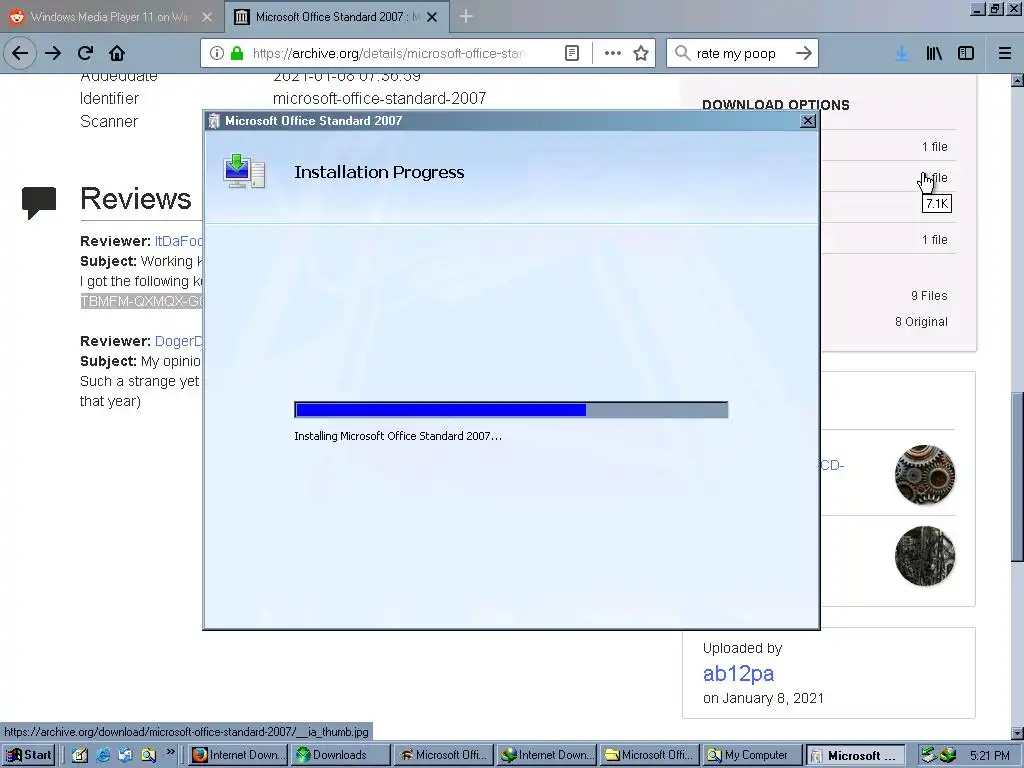Expand quick launch overflow chevron
Screen dimensions: 1024x768
pos(170,752)
